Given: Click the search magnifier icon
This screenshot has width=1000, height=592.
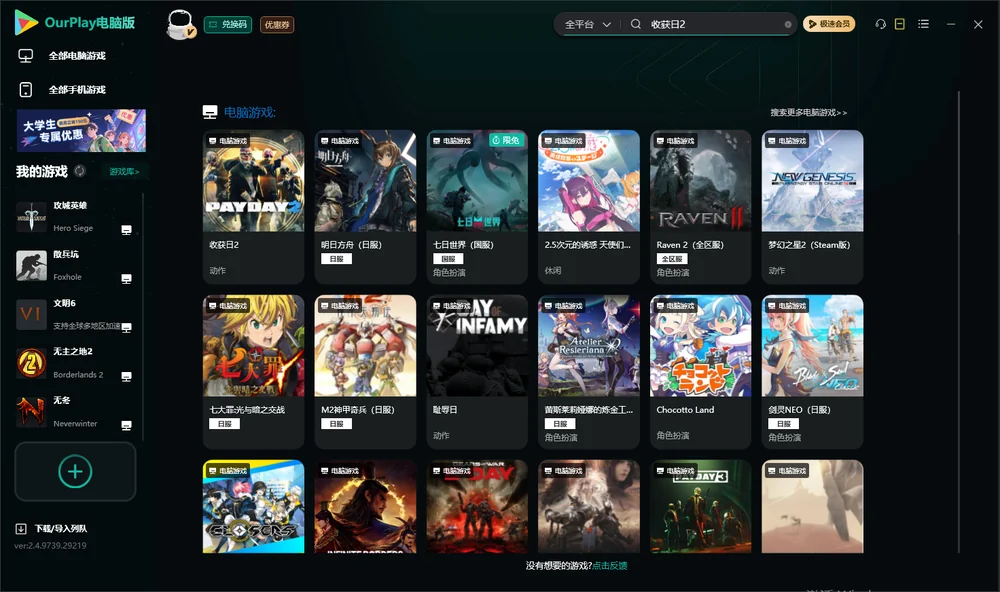Looking at the screenshot, I should tap(636, 24).
